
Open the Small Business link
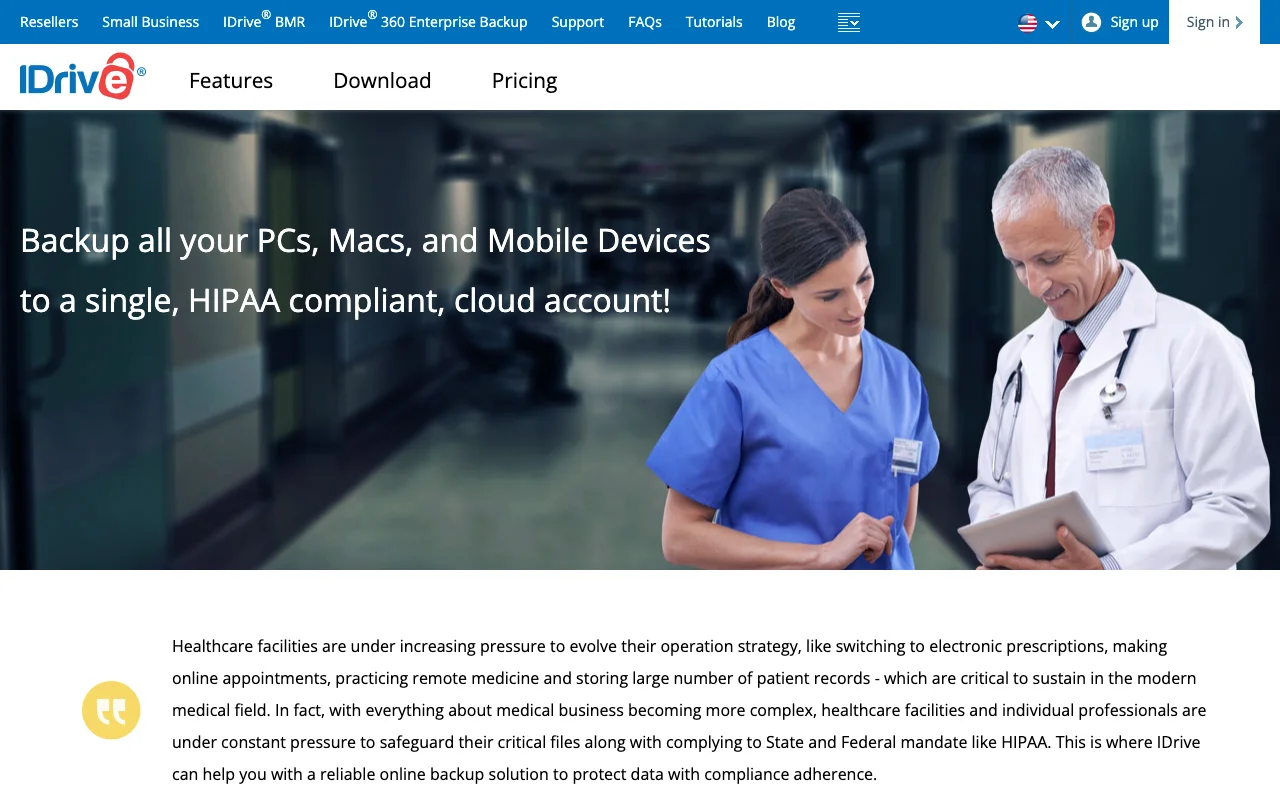(x=150, y=22)
